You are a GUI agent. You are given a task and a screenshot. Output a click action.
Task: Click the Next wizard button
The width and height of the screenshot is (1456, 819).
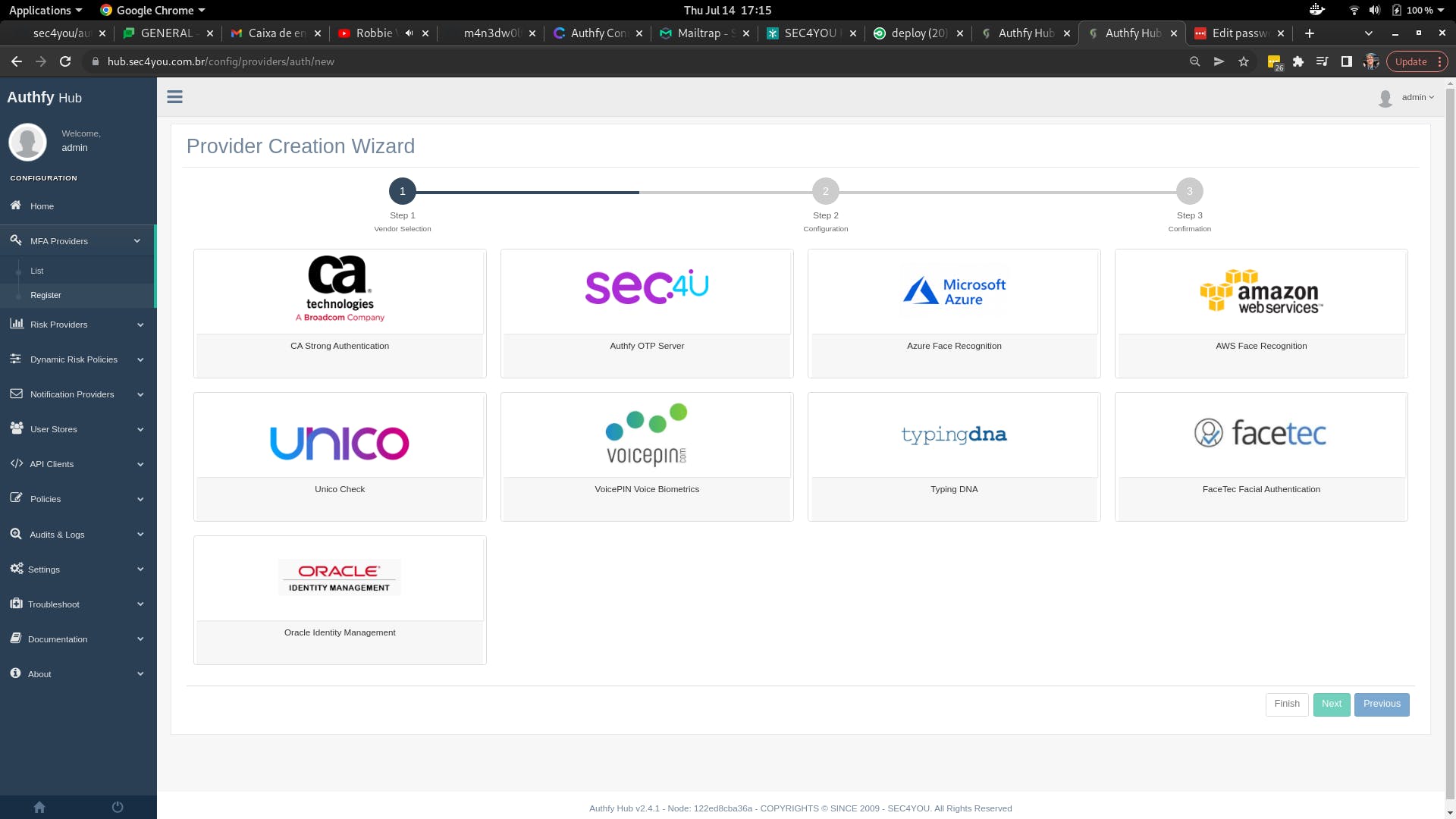(1331, 704)
